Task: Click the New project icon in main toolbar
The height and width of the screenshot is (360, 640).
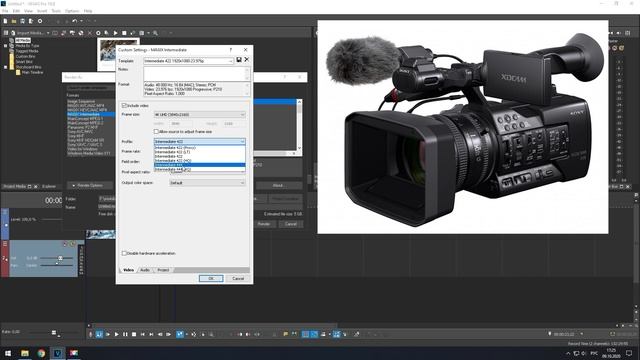Action: (5, 21)
